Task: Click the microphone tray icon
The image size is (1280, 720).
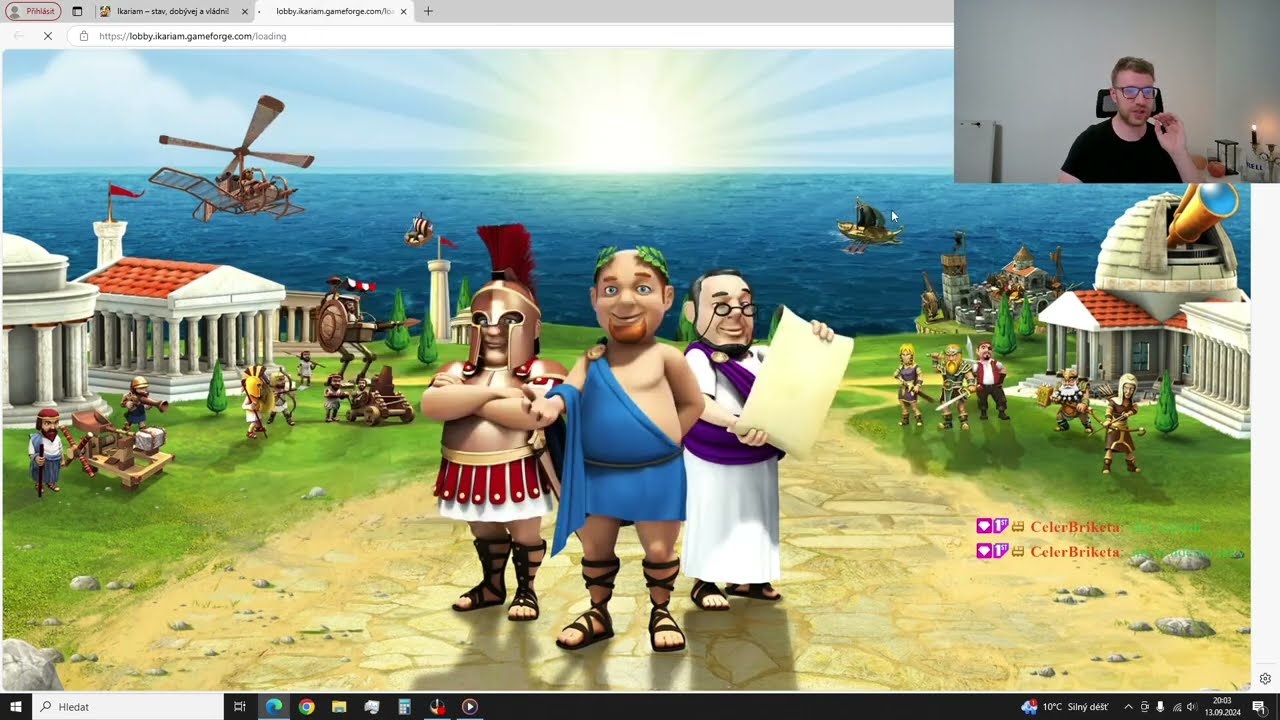Action: coord(1160,707)
